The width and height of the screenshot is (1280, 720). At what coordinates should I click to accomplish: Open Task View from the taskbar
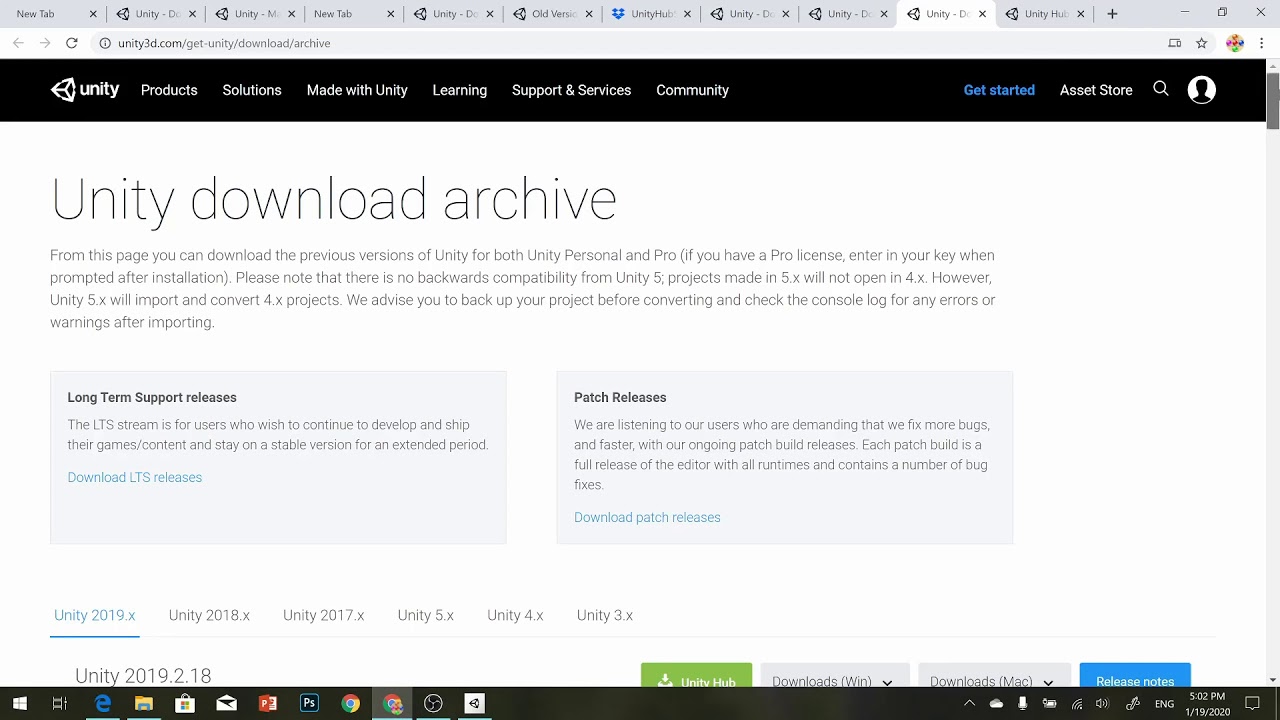click(x=60, y=703)
